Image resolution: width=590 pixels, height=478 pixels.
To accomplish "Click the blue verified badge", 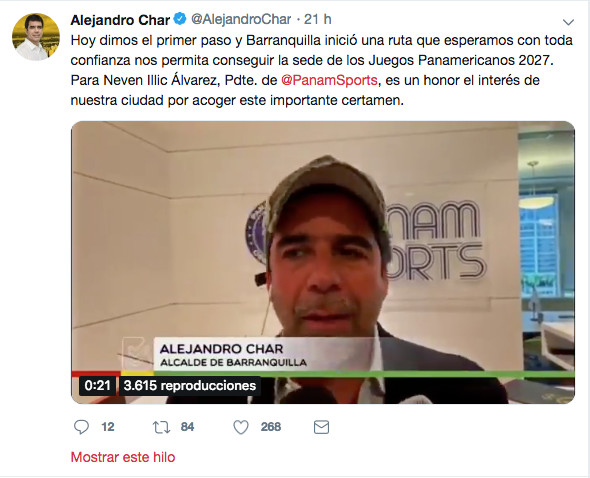I will (180, 19).
